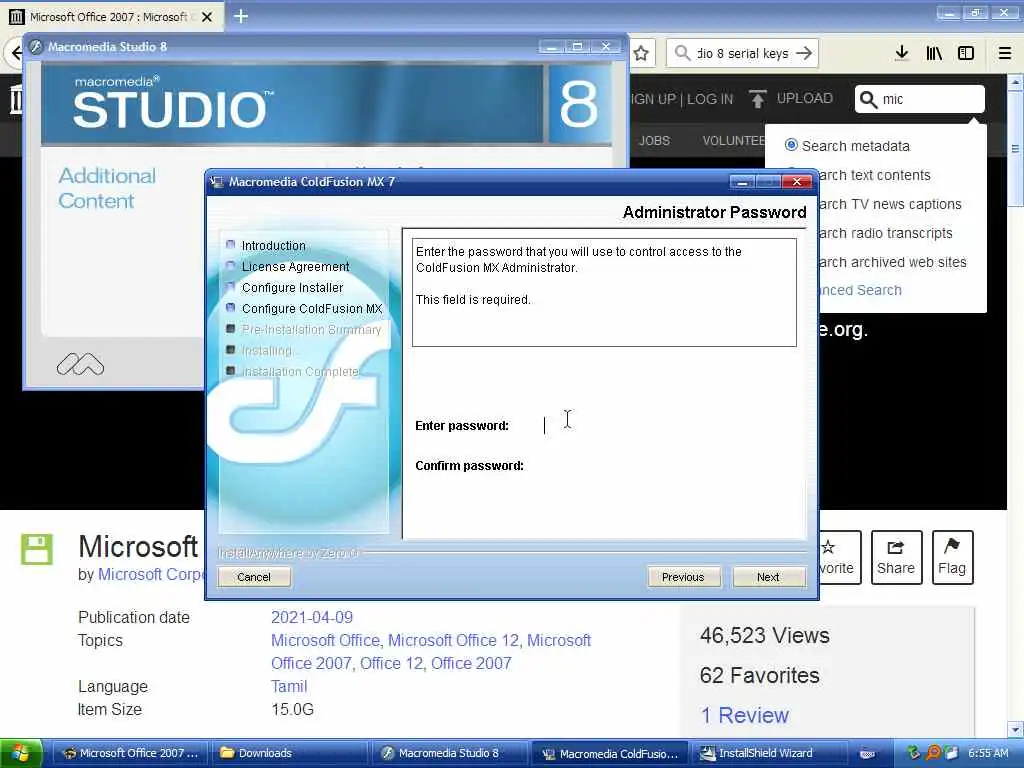Click the green floppy disk software icon

point(37,549)
